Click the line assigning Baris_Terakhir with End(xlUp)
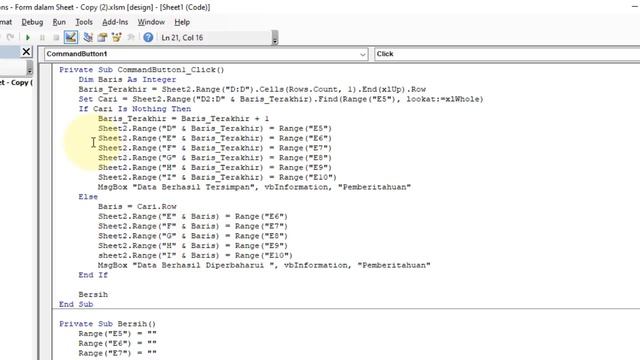Image resolution: width=640 pixels, height=360 pixels. (252, 89)
